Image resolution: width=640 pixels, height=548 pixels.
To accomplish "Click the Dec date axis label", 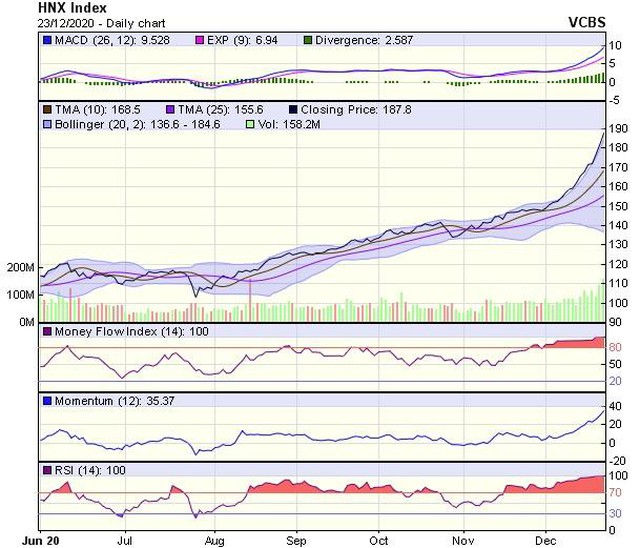I will 546,541.
